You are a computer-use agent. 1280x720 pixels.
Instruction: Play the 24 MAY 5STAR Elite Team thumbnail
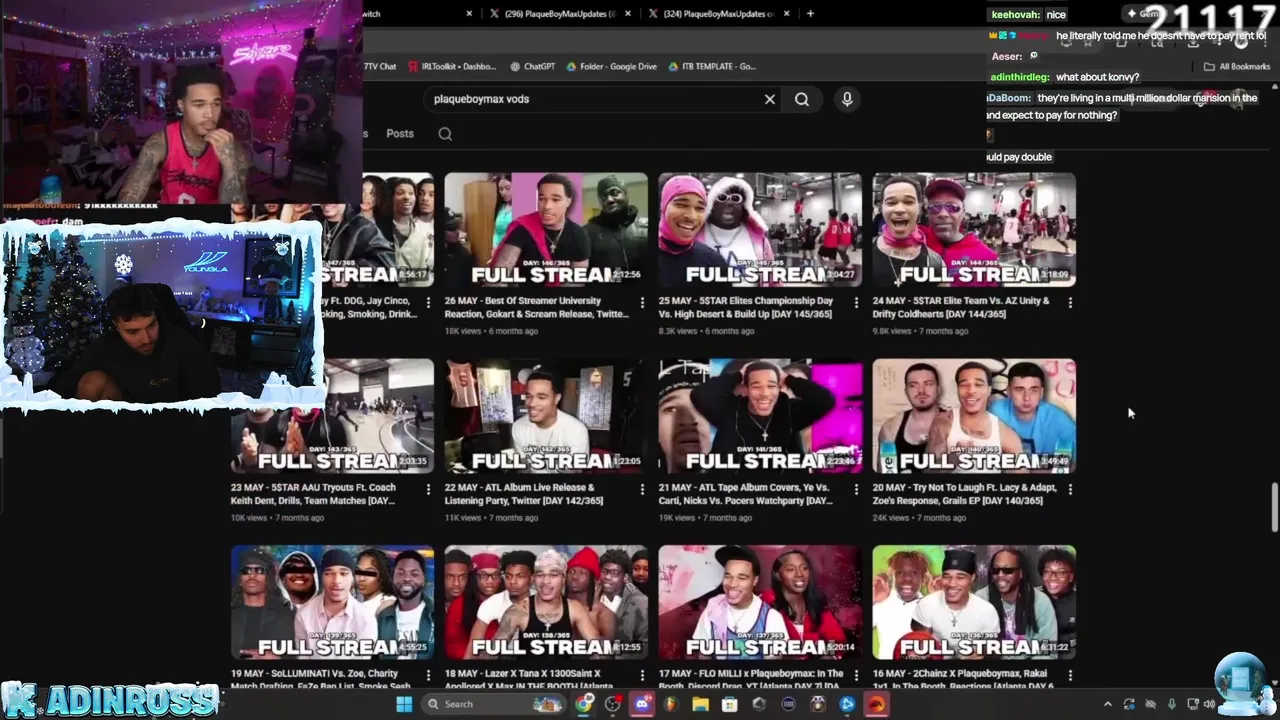click(x=974, y=230)
